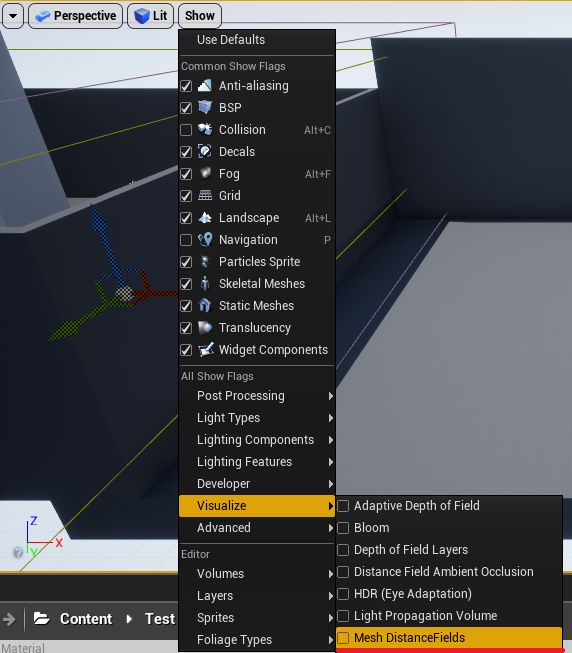Click the Particles Sprite icon
This screenshot has width=572, height=653.
[x=205, y=262]
